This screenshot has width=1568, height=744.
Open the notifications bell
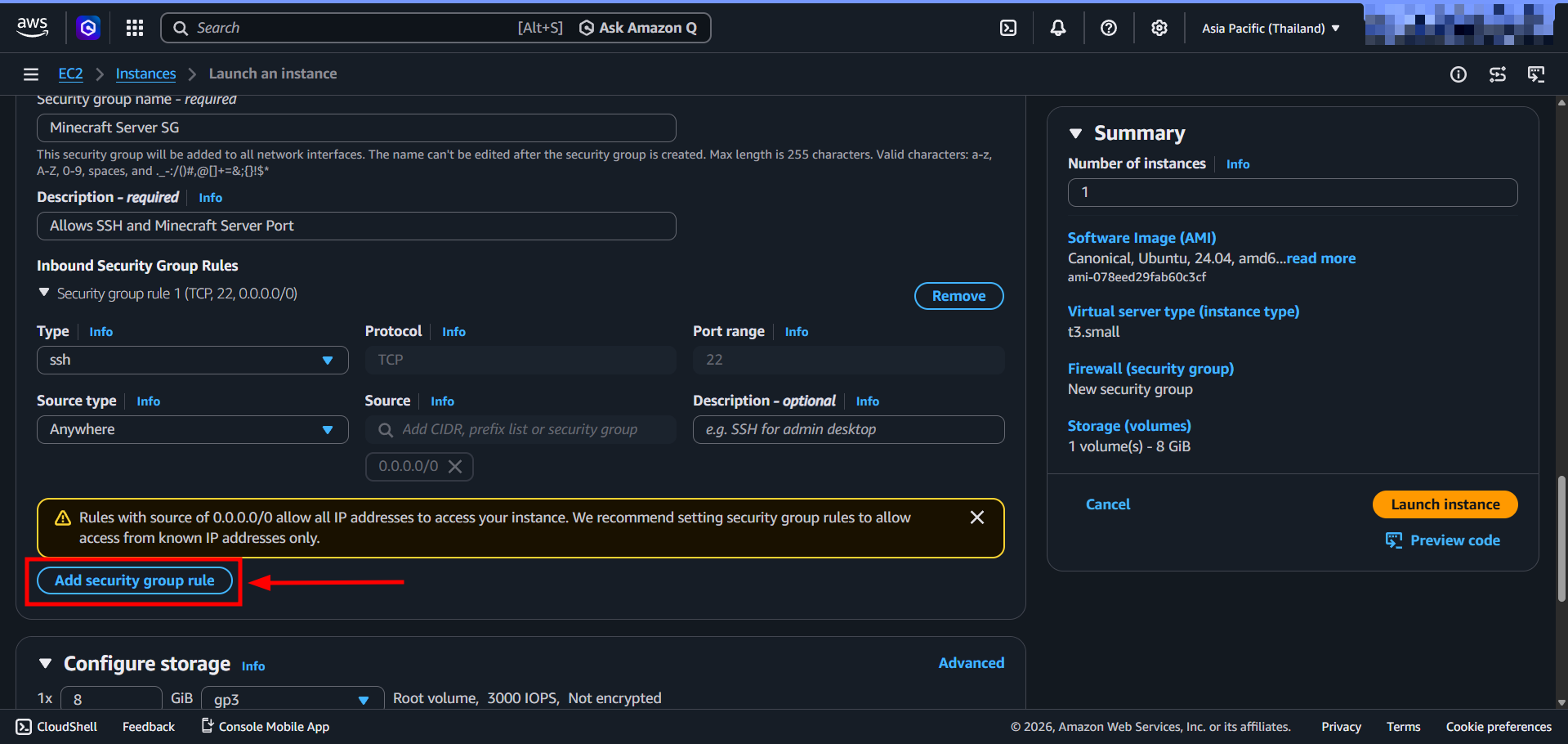tap(1058, 28)
